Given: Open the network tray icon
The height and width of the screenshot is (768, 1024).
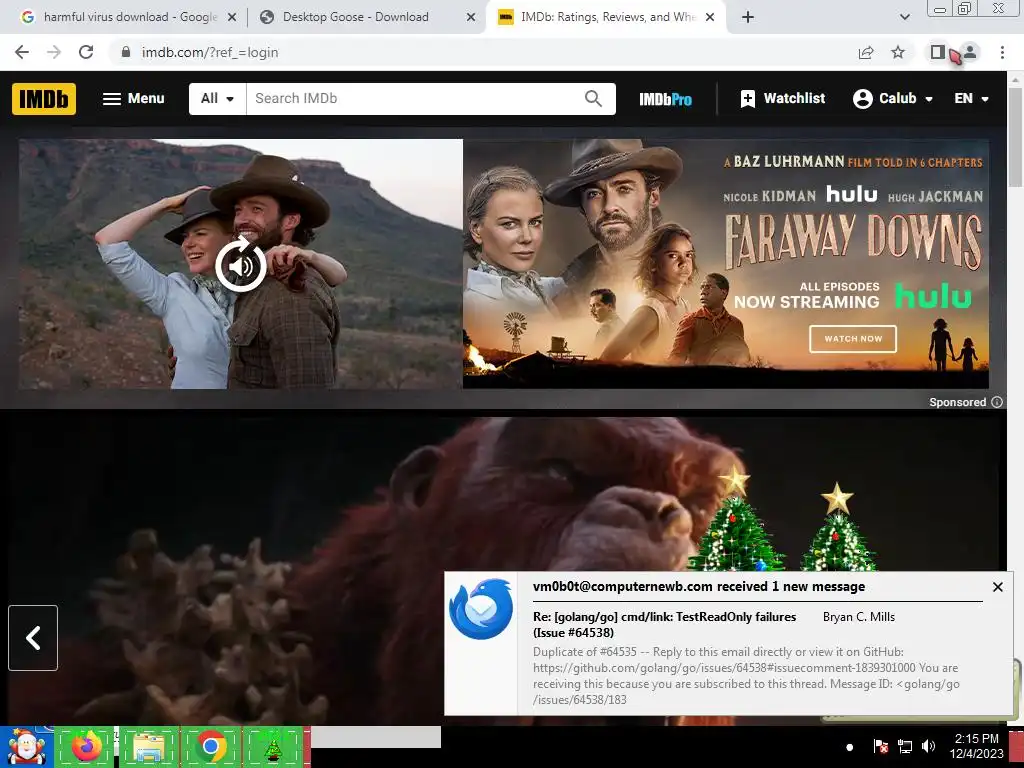Looking at the screenshot, I should pyautogui.click(x=904, y=746).
